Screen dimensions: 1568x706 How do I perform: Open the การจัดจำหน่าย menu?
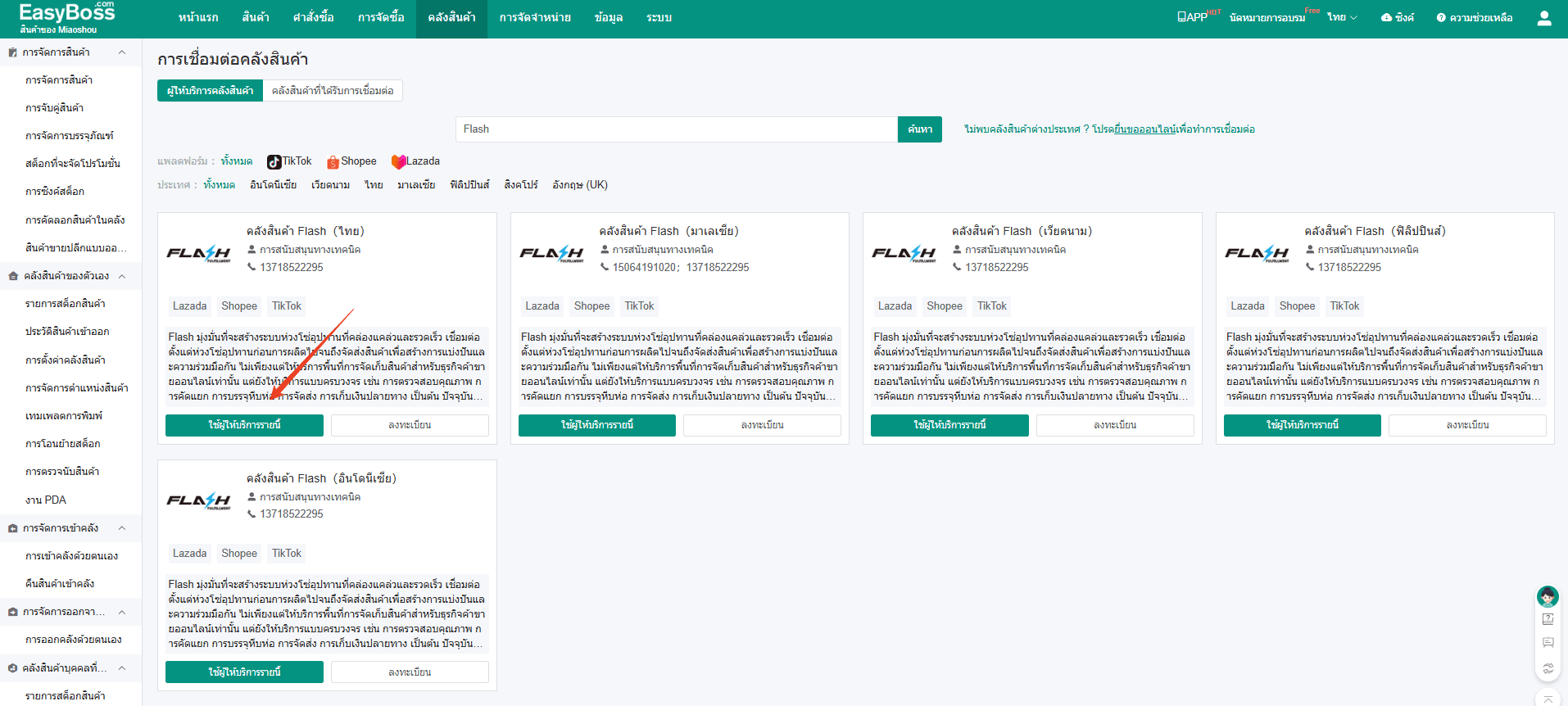[x=535, y=17]
